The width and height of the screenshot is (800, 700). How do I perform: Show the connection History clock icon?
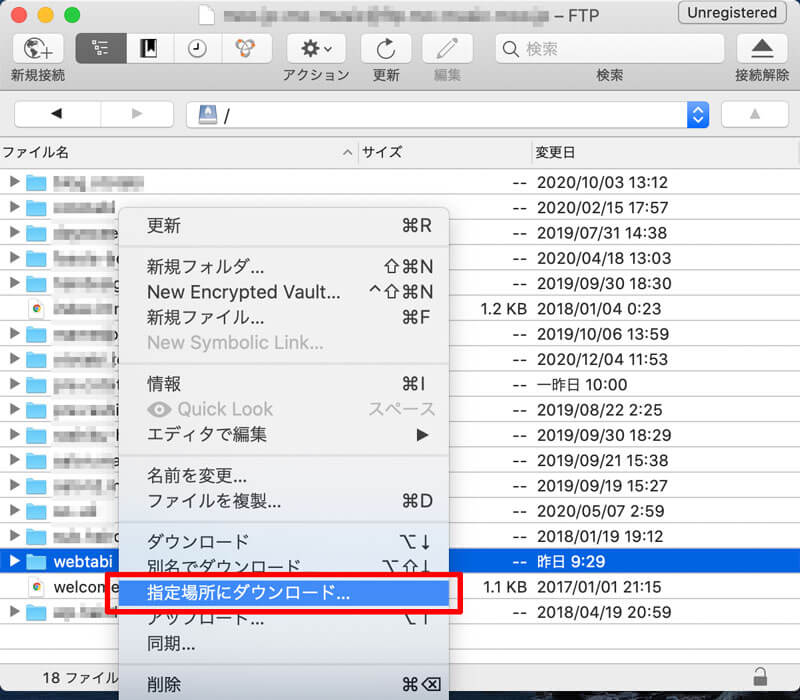pos(197,48)
